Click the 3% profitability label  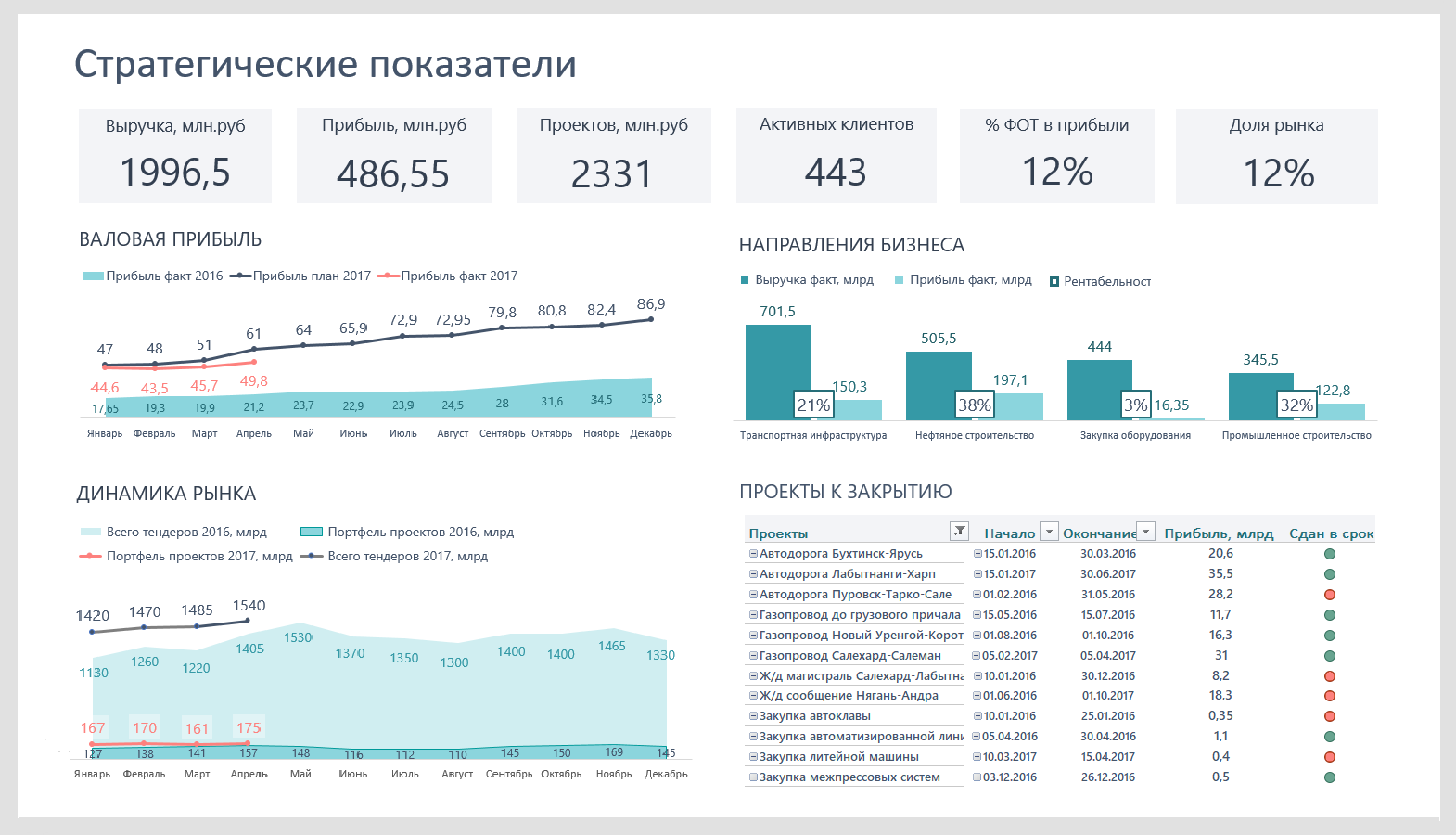click(x=1136, y=405)
